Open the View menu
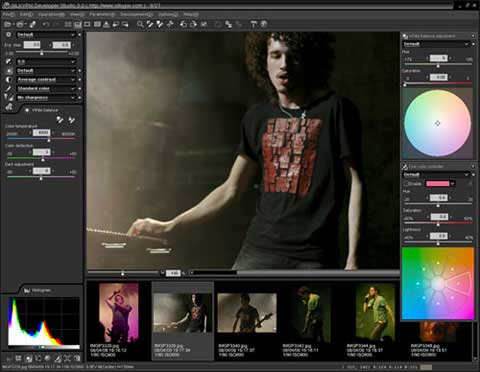The height and width of the screenshot is (372, 480). [x=77, y=15]
